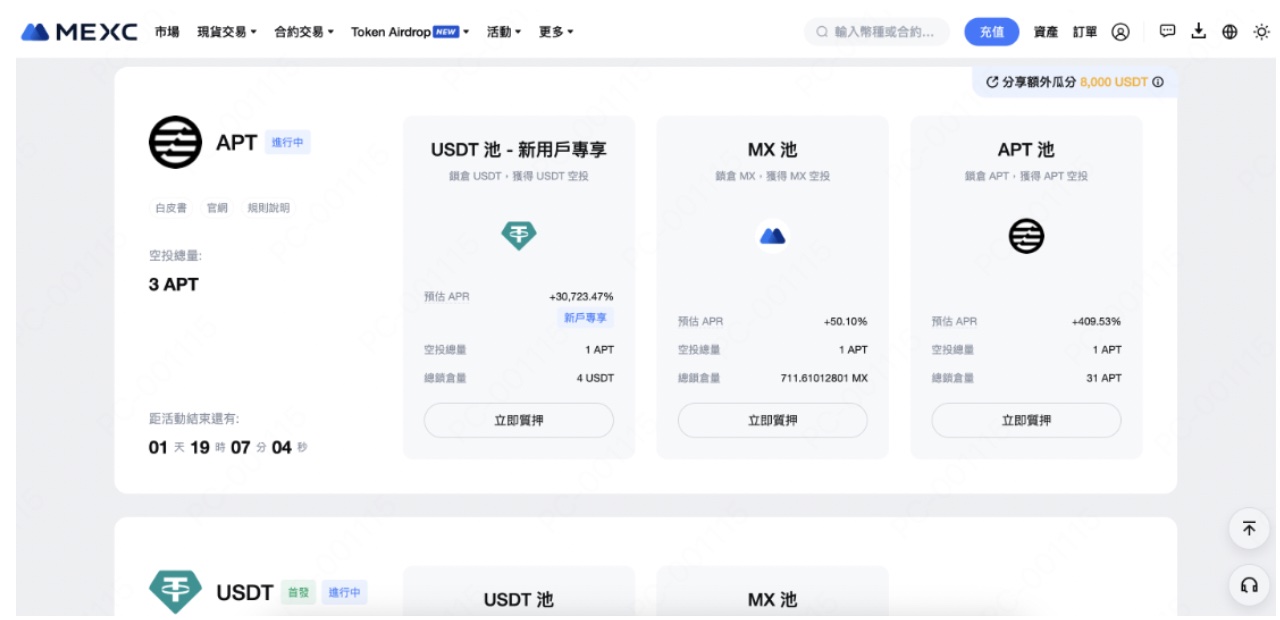This screenshot has height=620, width=1280.
Task: Click the USDT logo in the lower section
Action: [176, 592]
